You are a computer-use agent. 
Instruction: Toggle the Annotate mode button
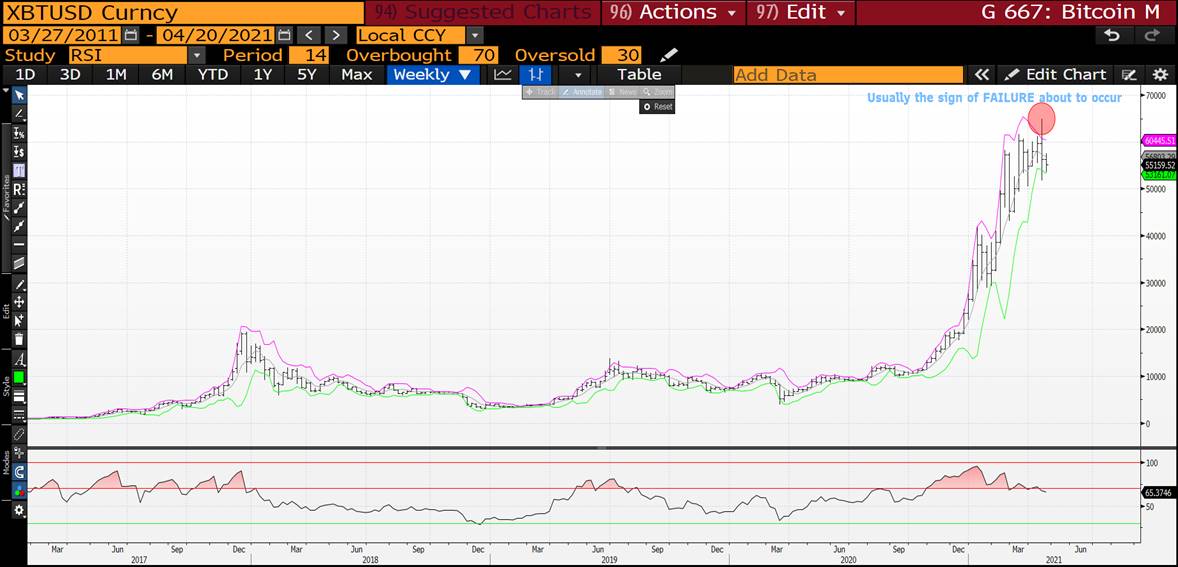[x=581, y=92]
